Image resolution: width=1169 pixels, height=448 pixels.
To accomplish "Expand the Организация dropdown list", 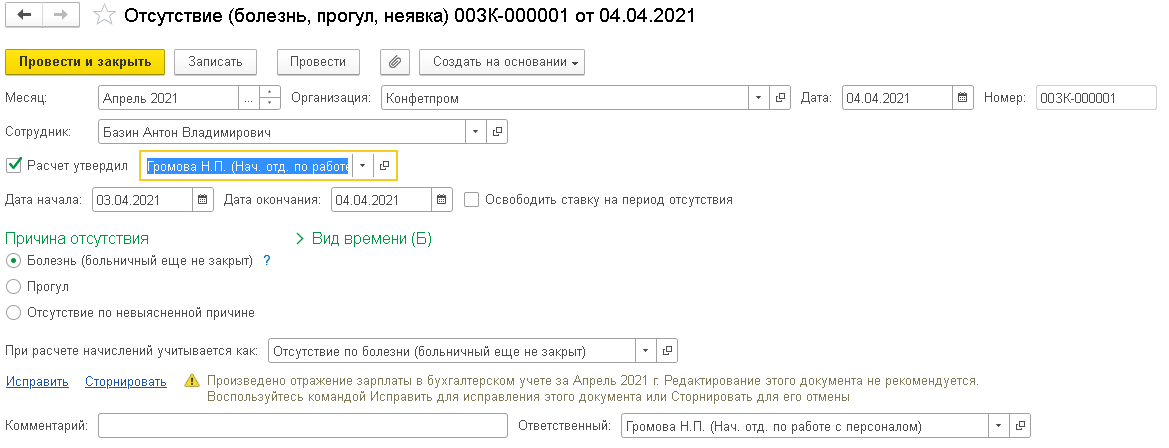I will click(758, 98).
